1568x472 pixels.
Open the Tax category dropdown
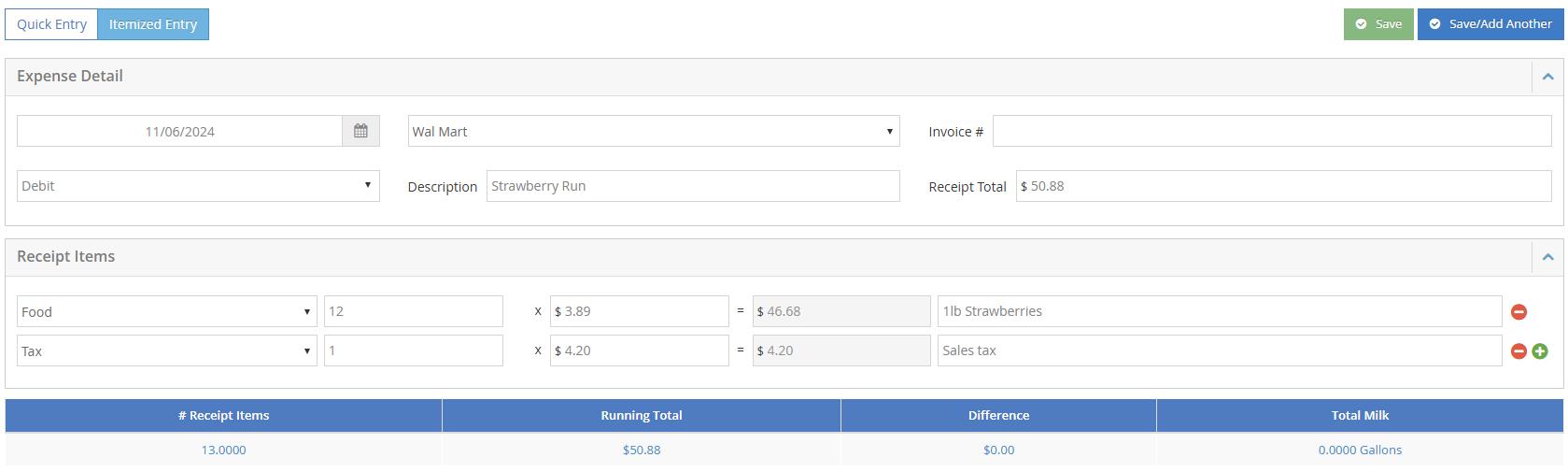(167, 351)
